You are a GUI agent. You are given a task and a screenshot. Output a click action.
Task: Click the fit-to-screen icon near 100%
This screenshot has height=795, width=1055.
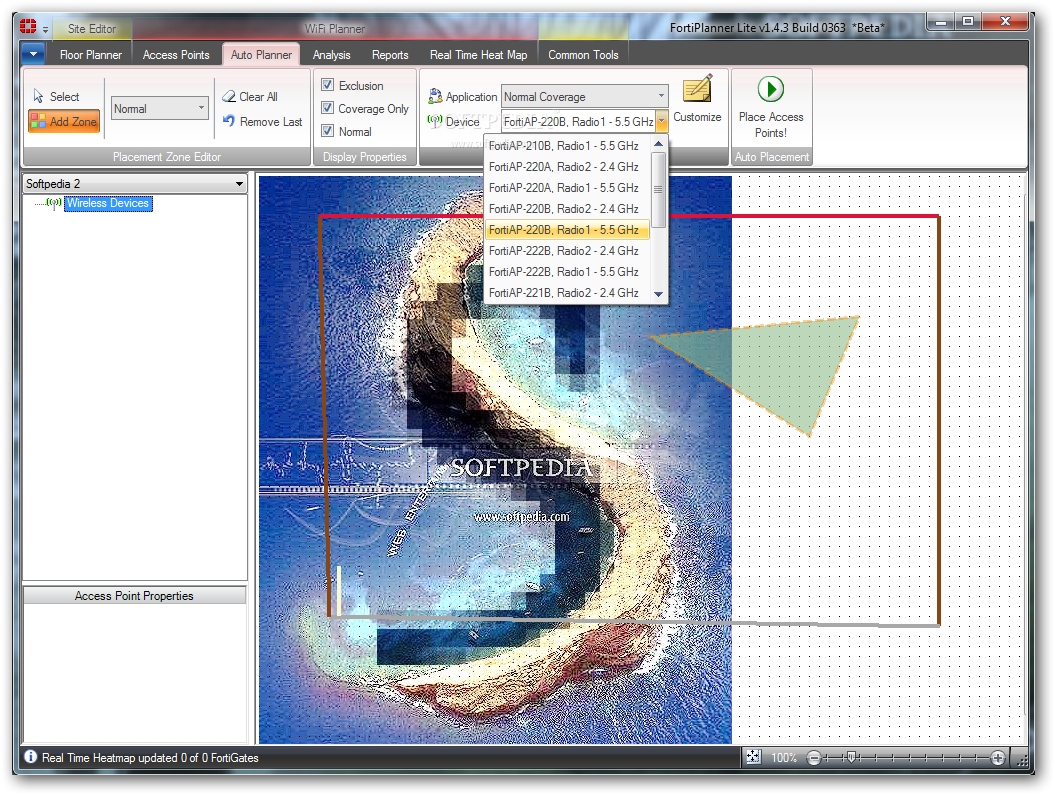tap(754, 757)
